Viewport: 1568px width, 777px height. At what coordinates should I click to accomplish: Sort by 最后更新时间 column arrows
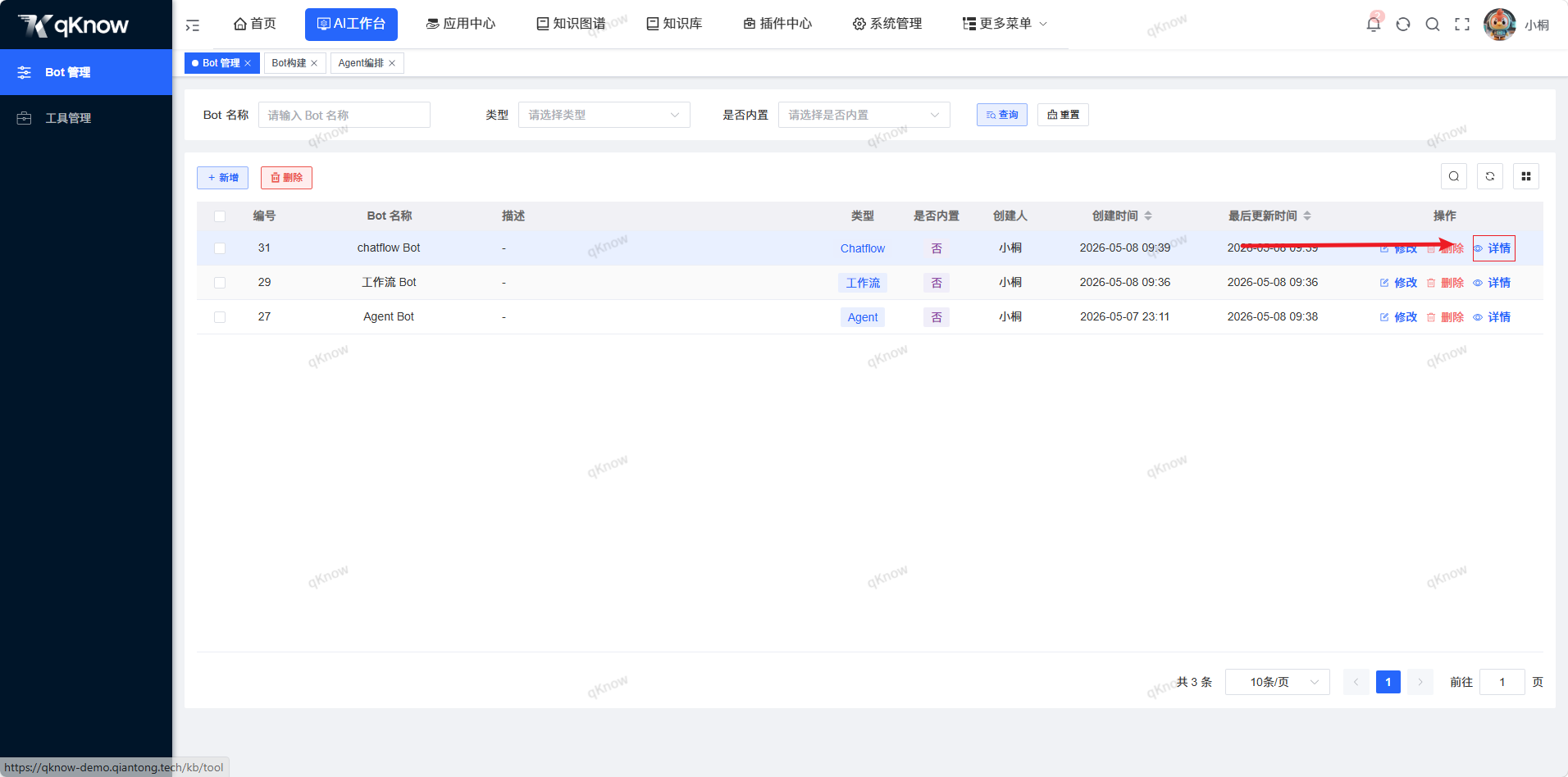click(x=1307, y=216)
